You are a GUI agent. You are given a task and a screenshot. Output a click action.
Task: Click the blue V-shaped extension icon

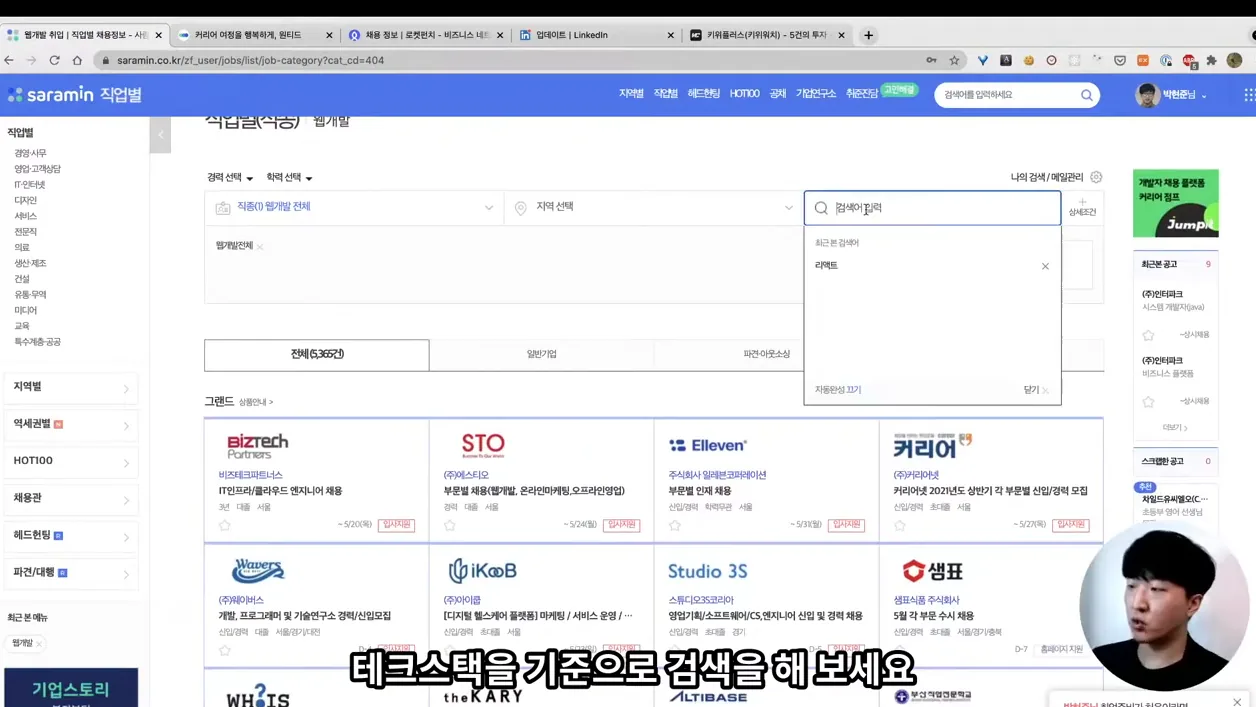[x=983, y=60]
